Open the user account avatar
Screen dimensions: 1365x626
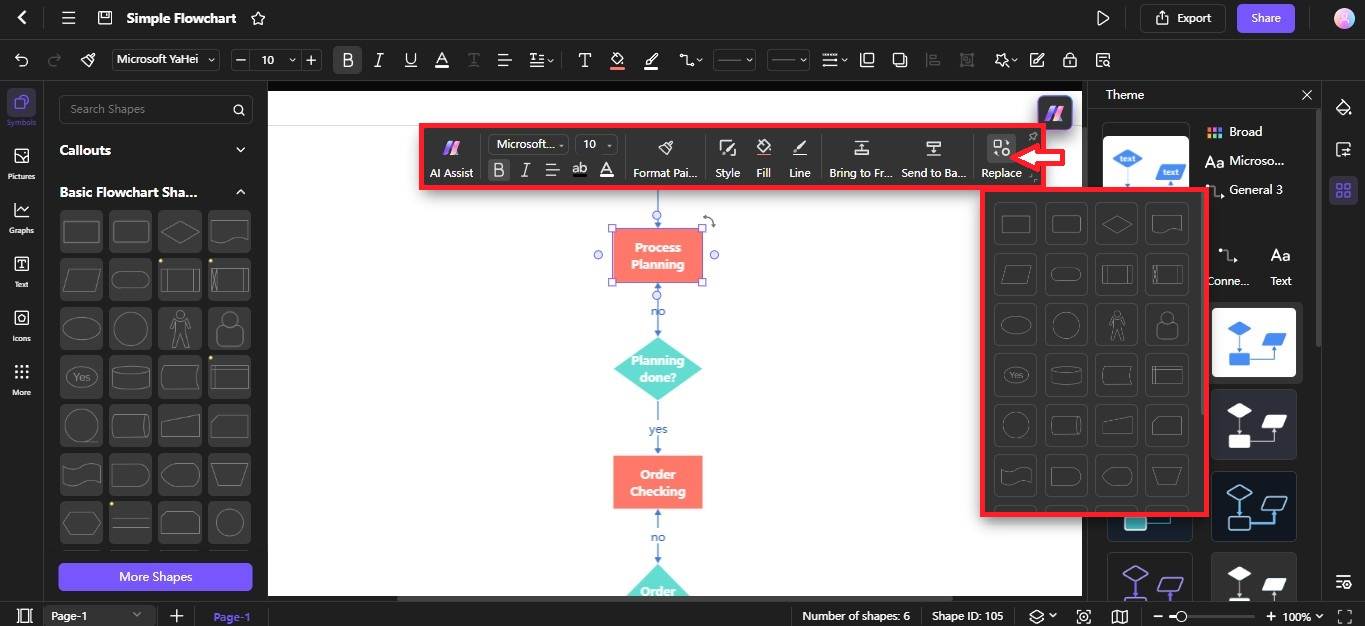click(x=1344, y=18)
